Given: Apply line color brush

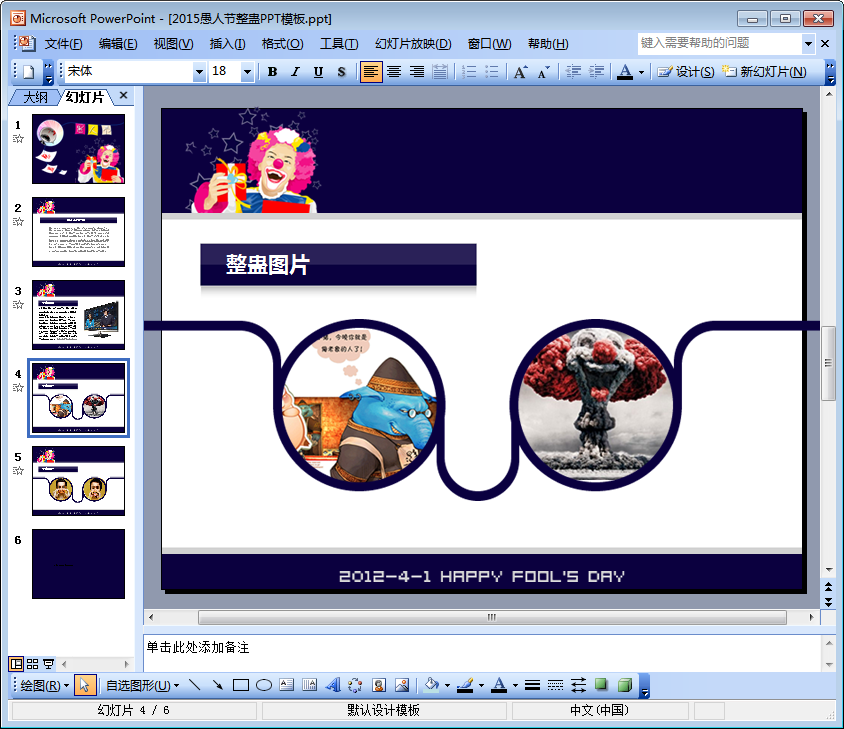Looking at the screenshot, I should point(465,685).
